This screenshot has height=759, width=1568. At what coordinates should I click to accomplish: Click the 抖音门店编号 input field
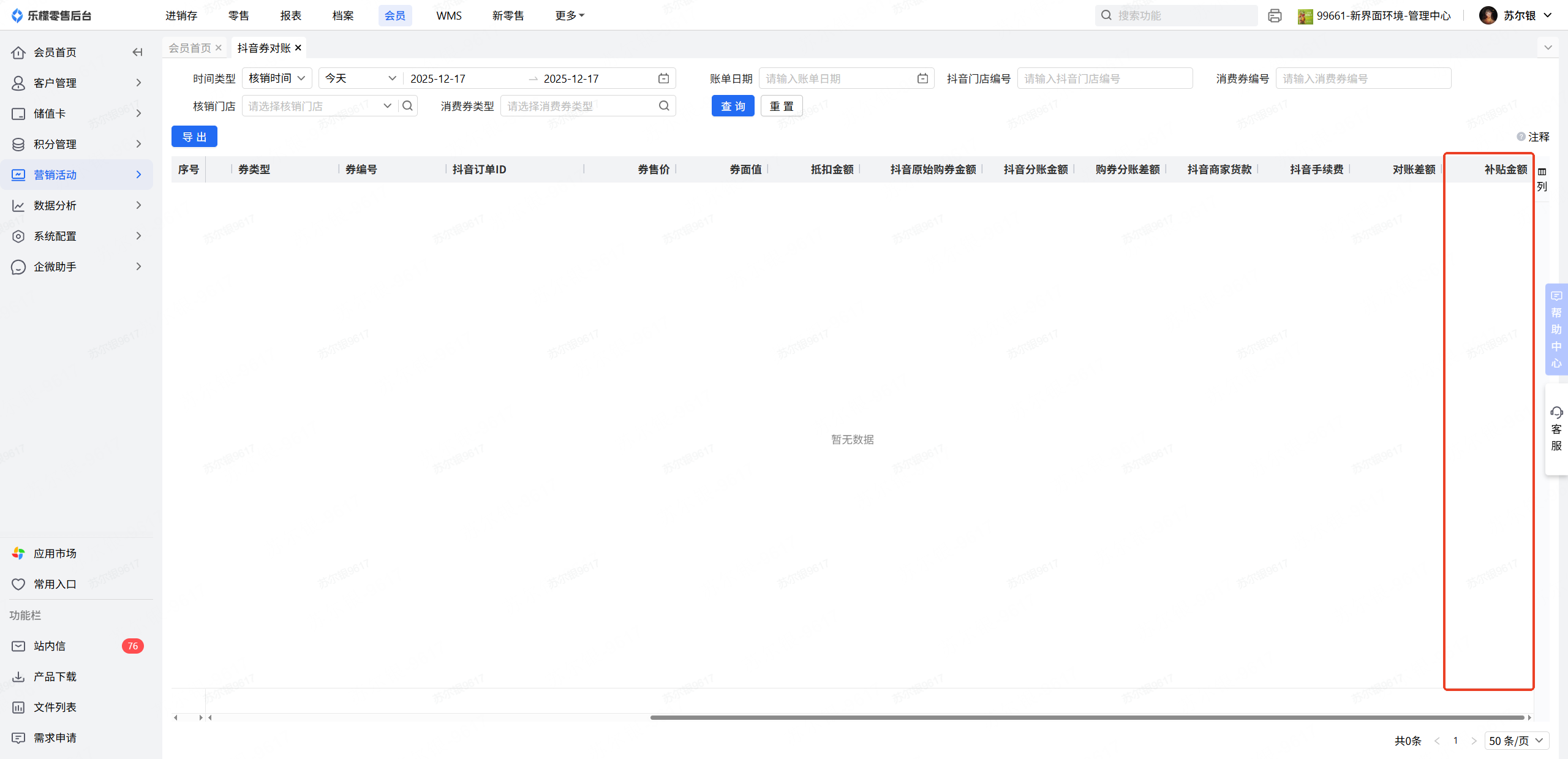click(1104, 78)
